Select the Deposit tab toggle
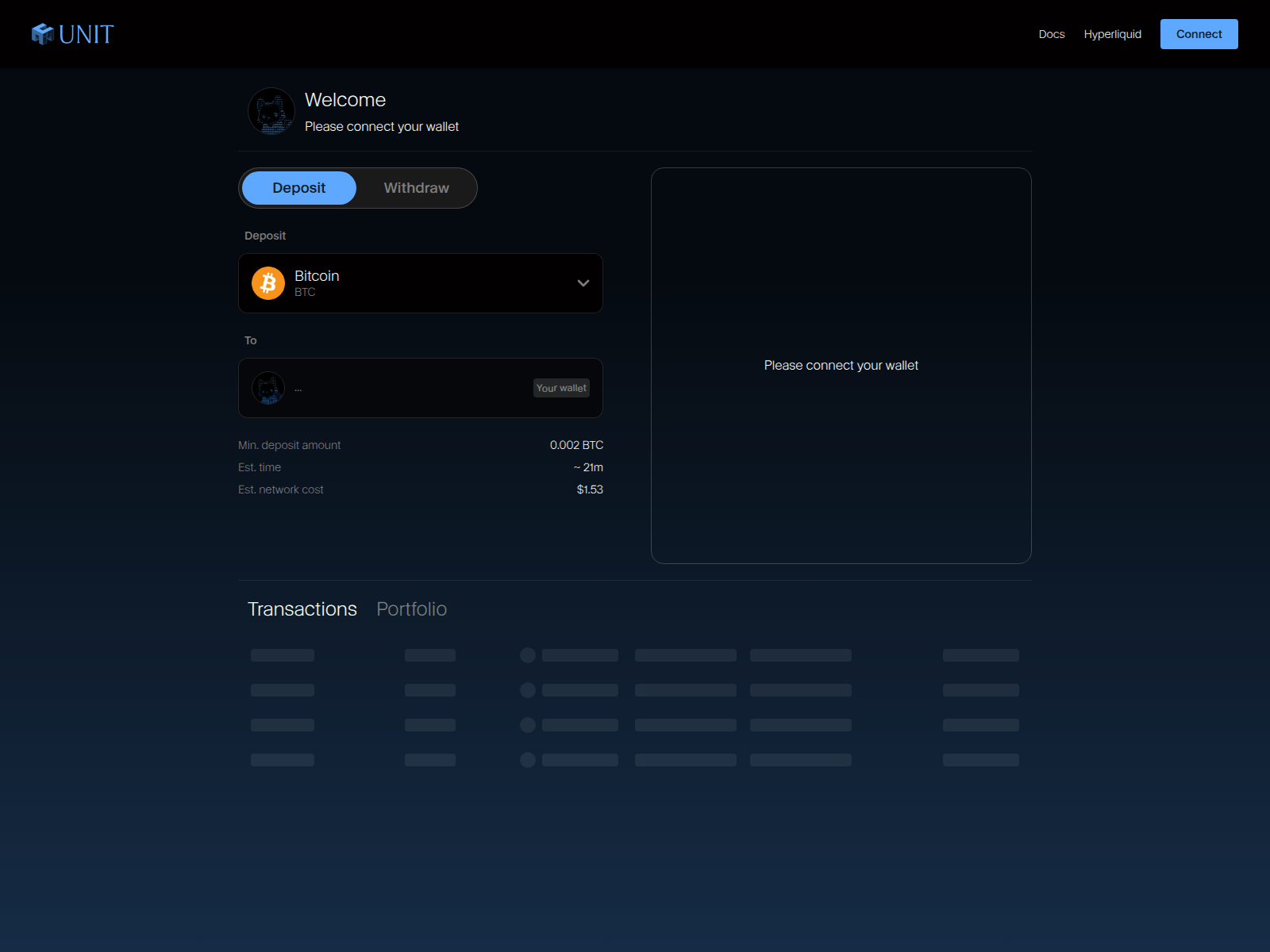This screenshot has width=1270, height=952. click(x=298, y=188)
